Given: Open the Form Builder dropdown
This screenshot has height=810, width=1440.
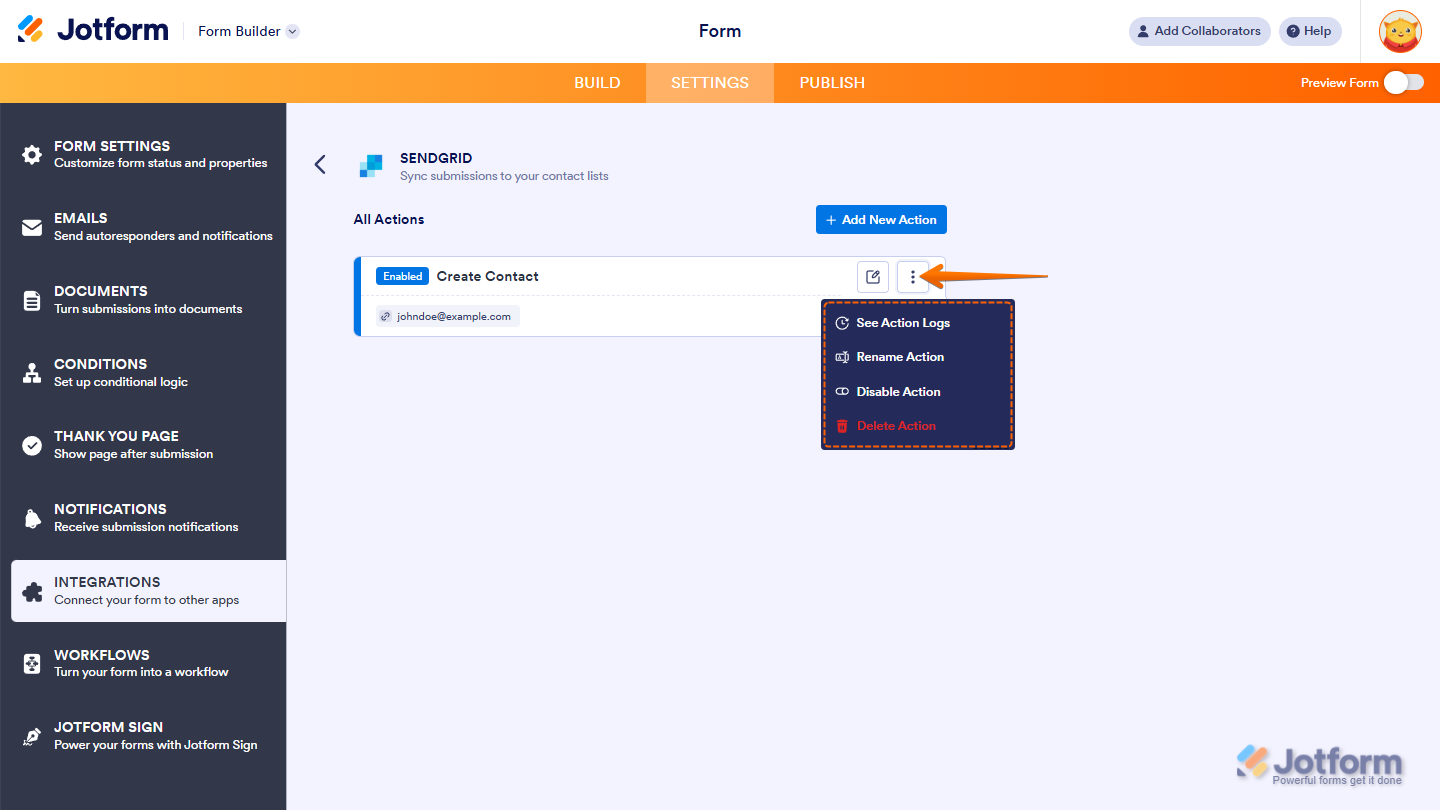Looking at the screenshot, I should [x=248, y=31].
